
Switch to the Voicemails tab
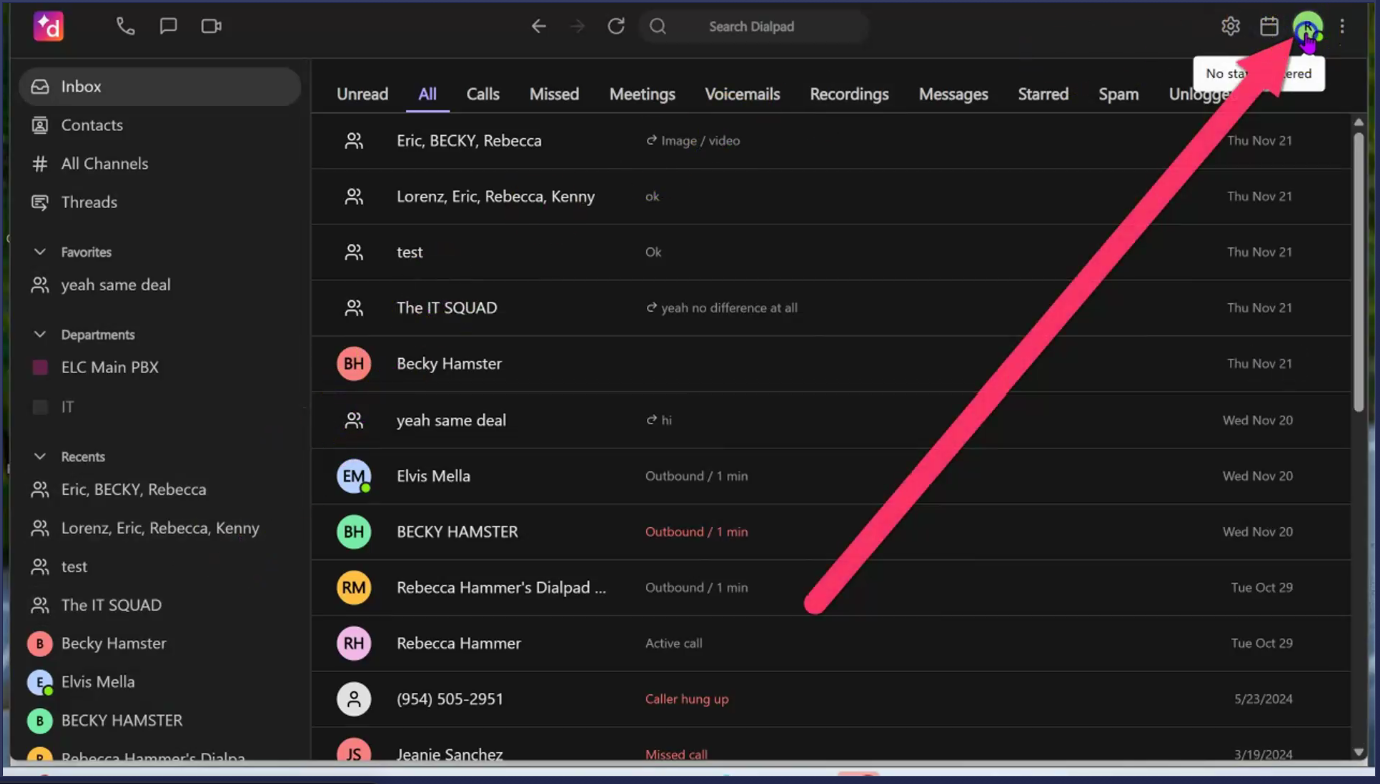pos(742,94)
